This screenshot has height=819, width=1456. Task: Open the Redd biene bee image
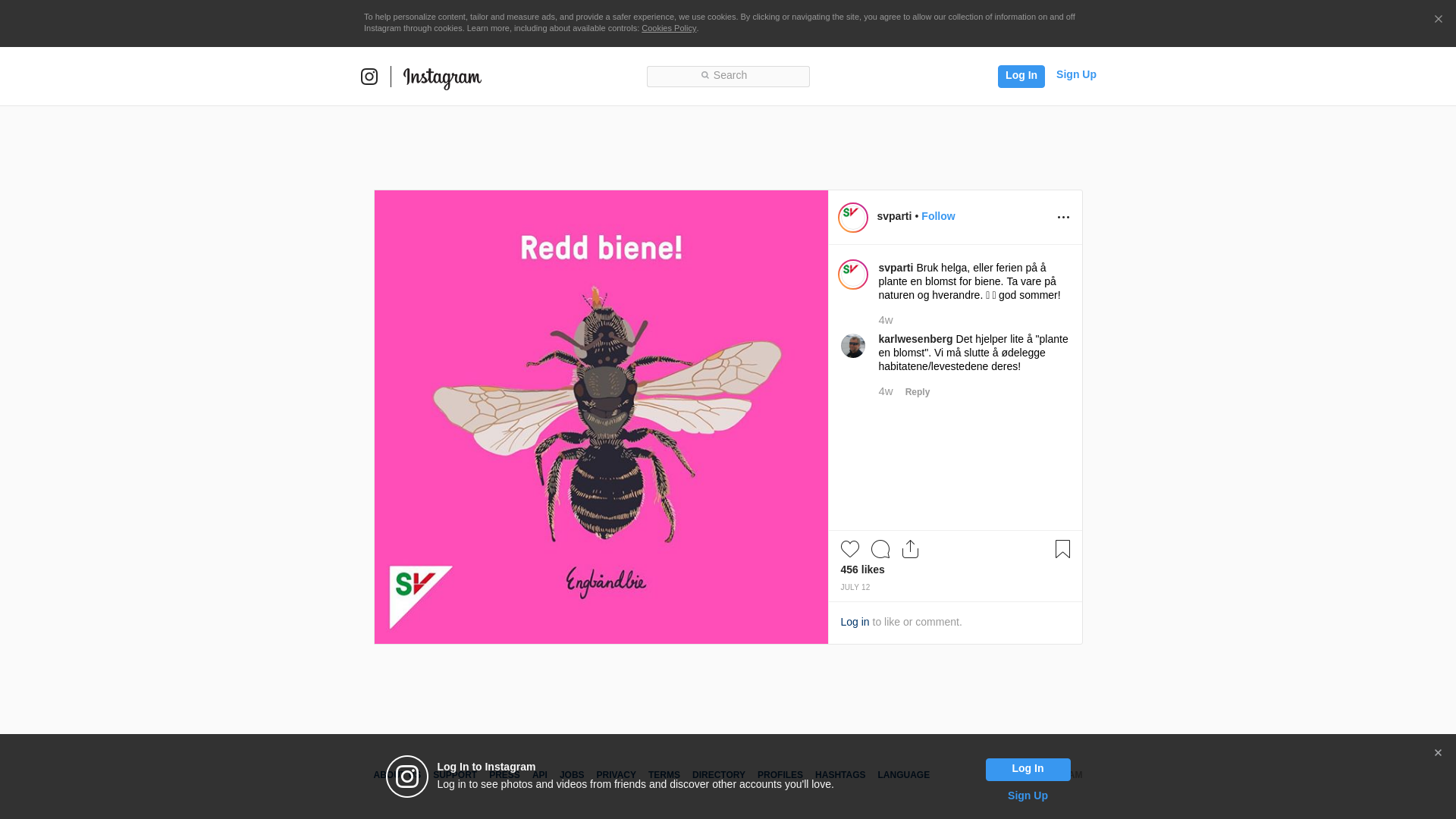(601, 417)
